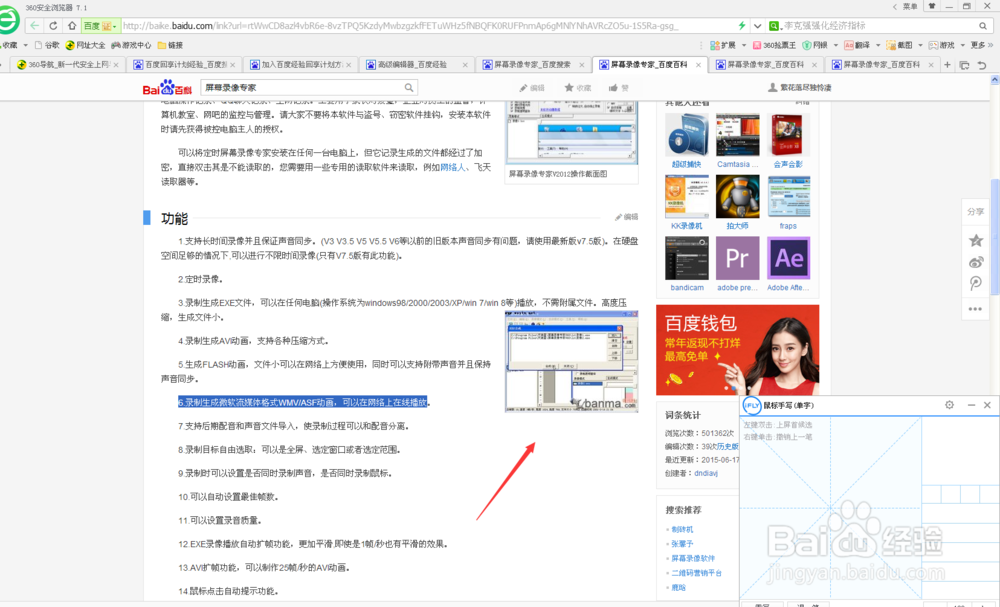Open the 屏幕录像软件 search suggestion

[x=693, y=558]
